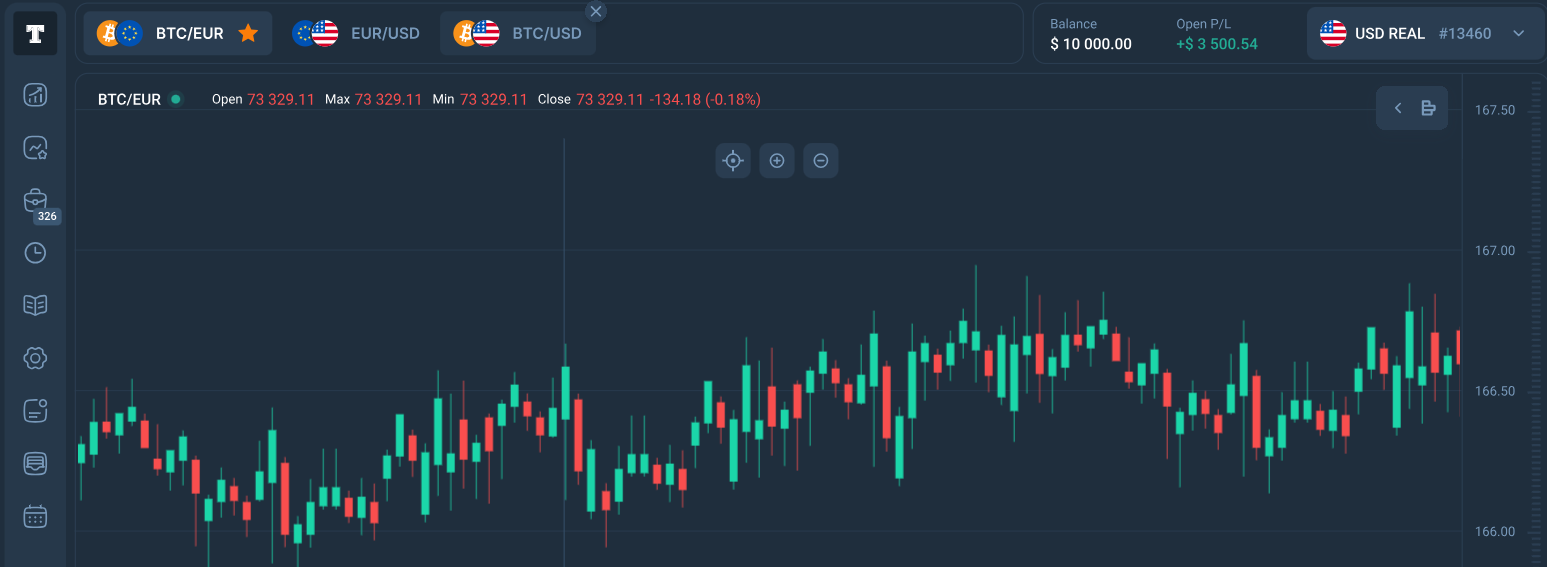Screen dimensions: 1547x567
Task: Open the portfolio briefcase icon
Action: [x=35, y=200]
